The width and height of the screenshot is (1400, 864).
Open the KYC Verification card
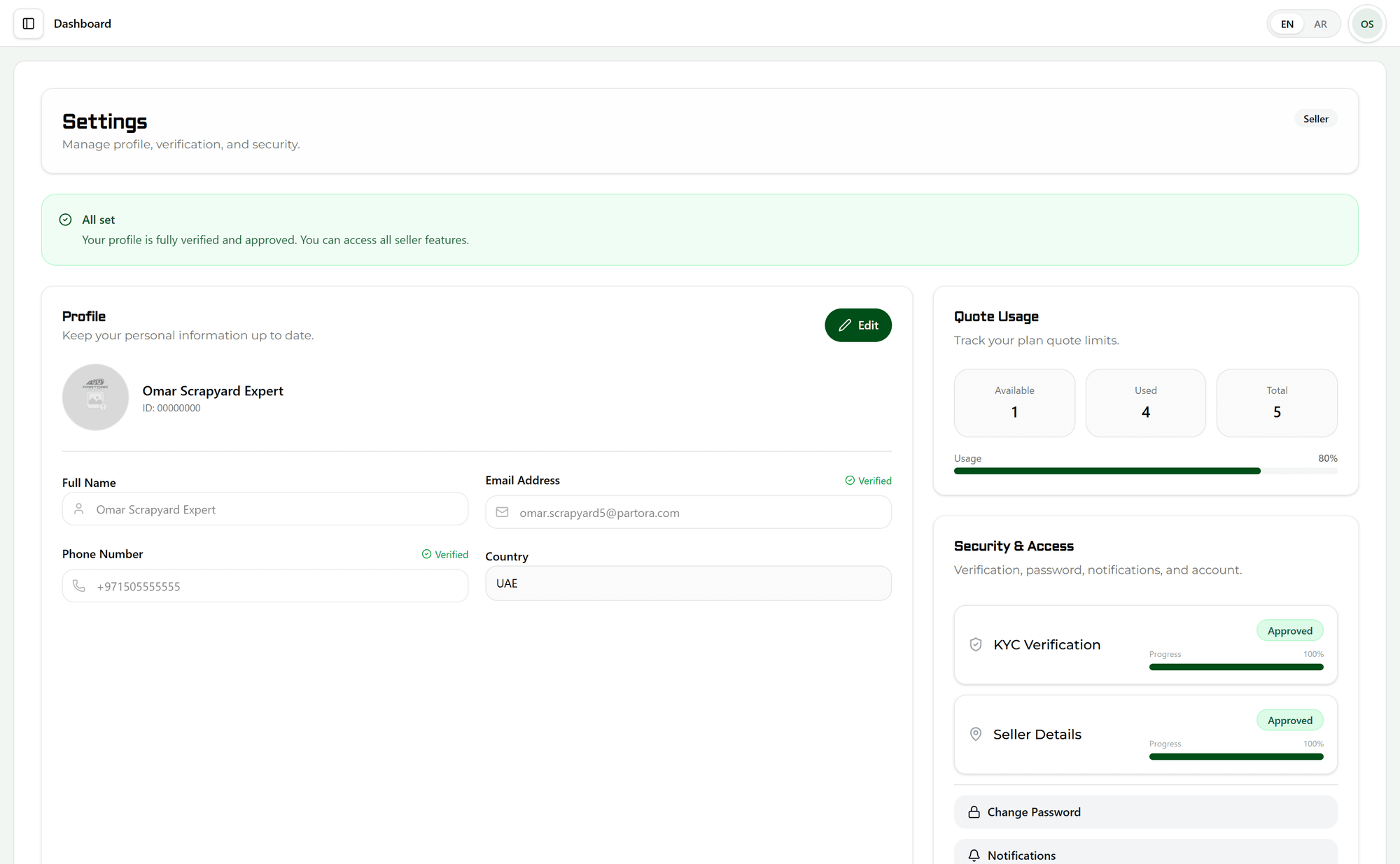pos(1145,644)
